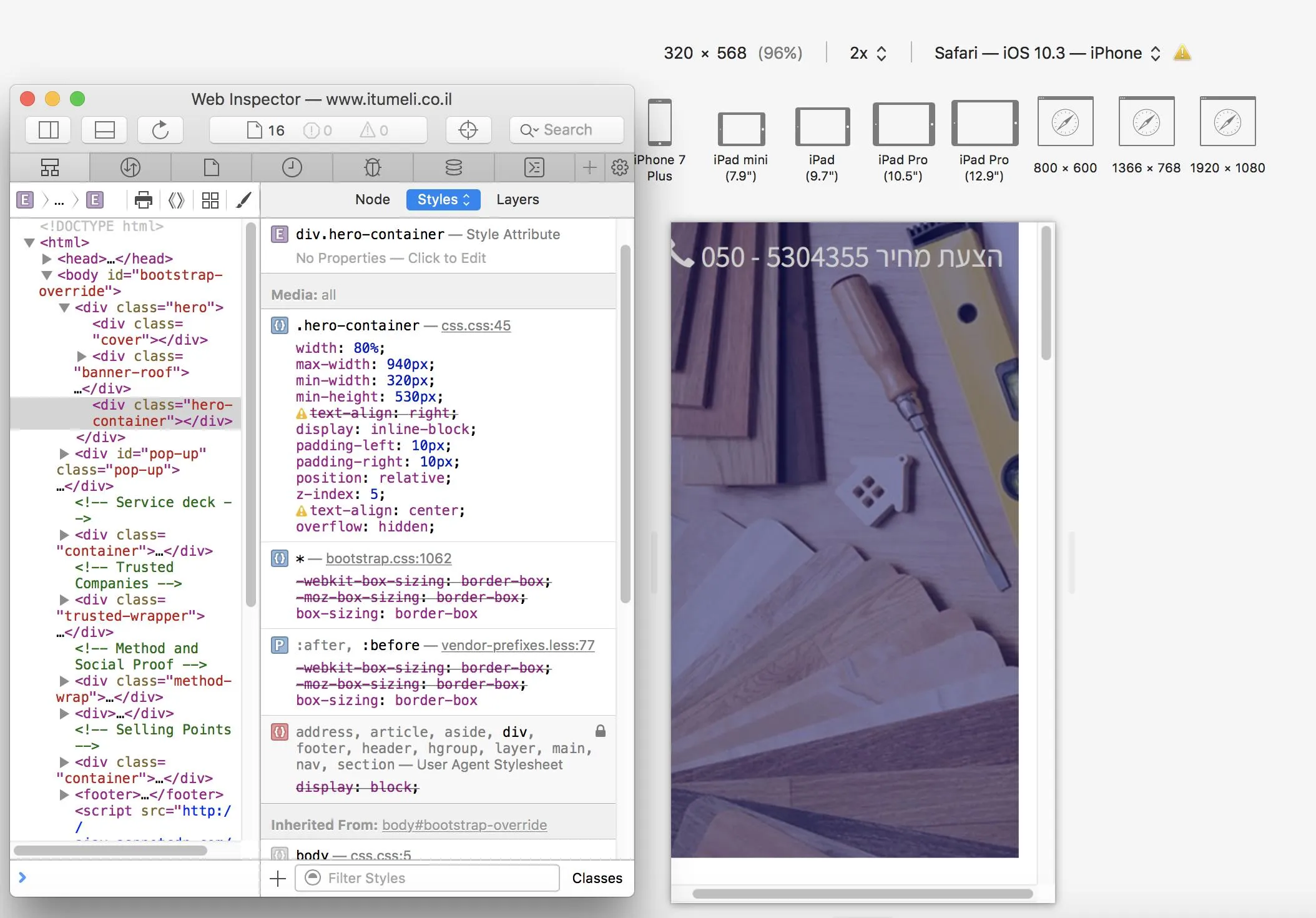
Task: Toggle paint flashing brush icon
Action: 243,200
